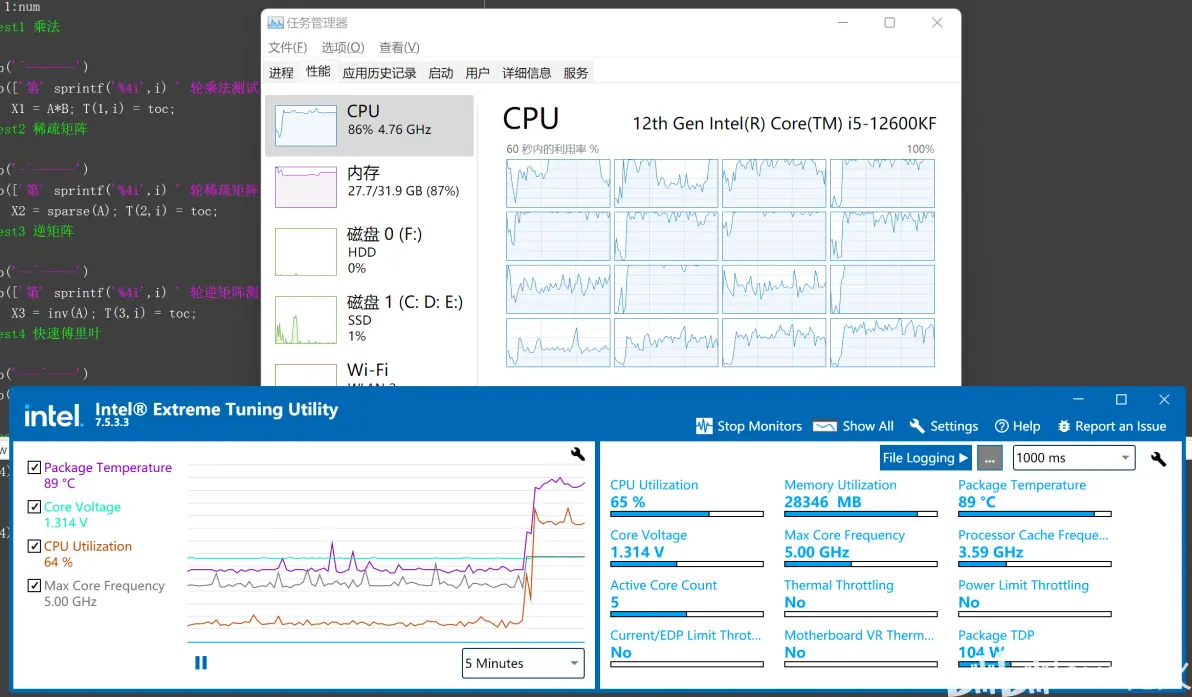Open Help in Intel XTU
This screenshot has height=697, width=1192.
(x=1017, y=426)
